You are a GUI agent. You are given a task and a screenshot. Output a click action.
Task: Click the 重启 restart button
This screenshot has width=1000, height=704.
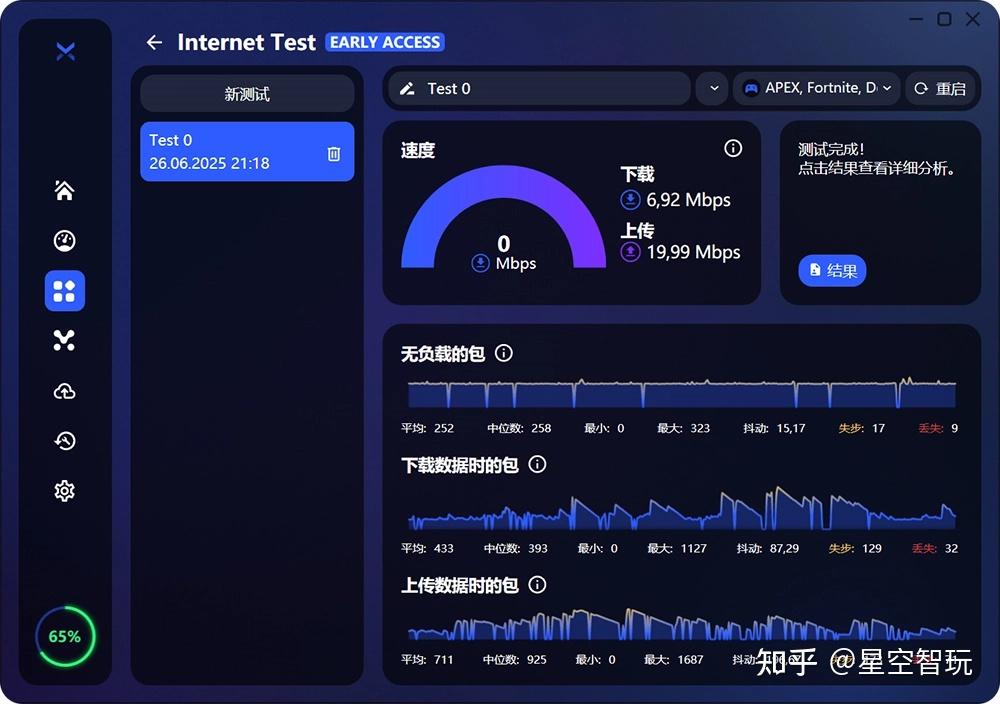click(941, 88)
